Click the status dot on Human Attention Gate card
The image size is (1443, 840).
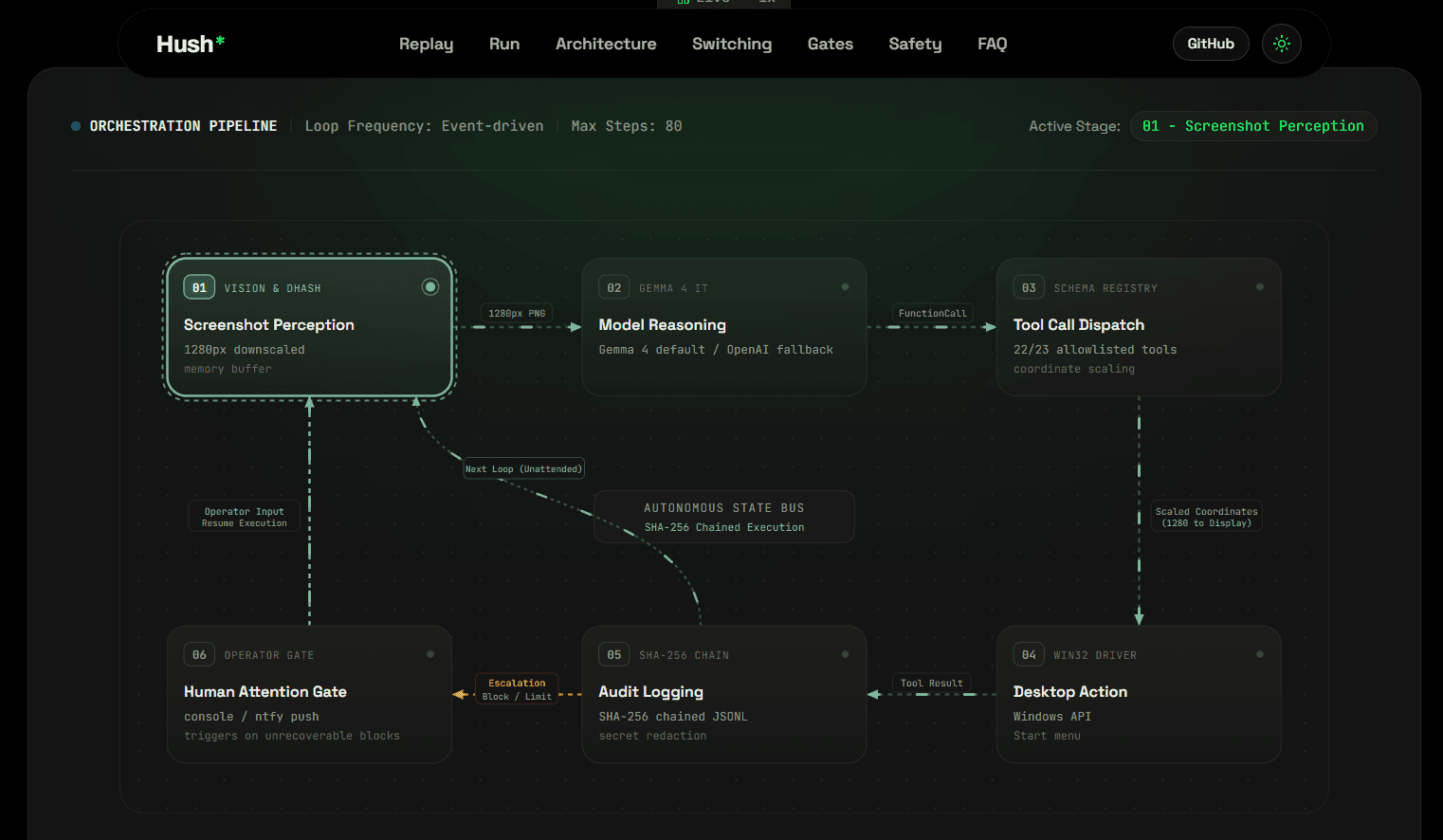(x=430, y=654)
